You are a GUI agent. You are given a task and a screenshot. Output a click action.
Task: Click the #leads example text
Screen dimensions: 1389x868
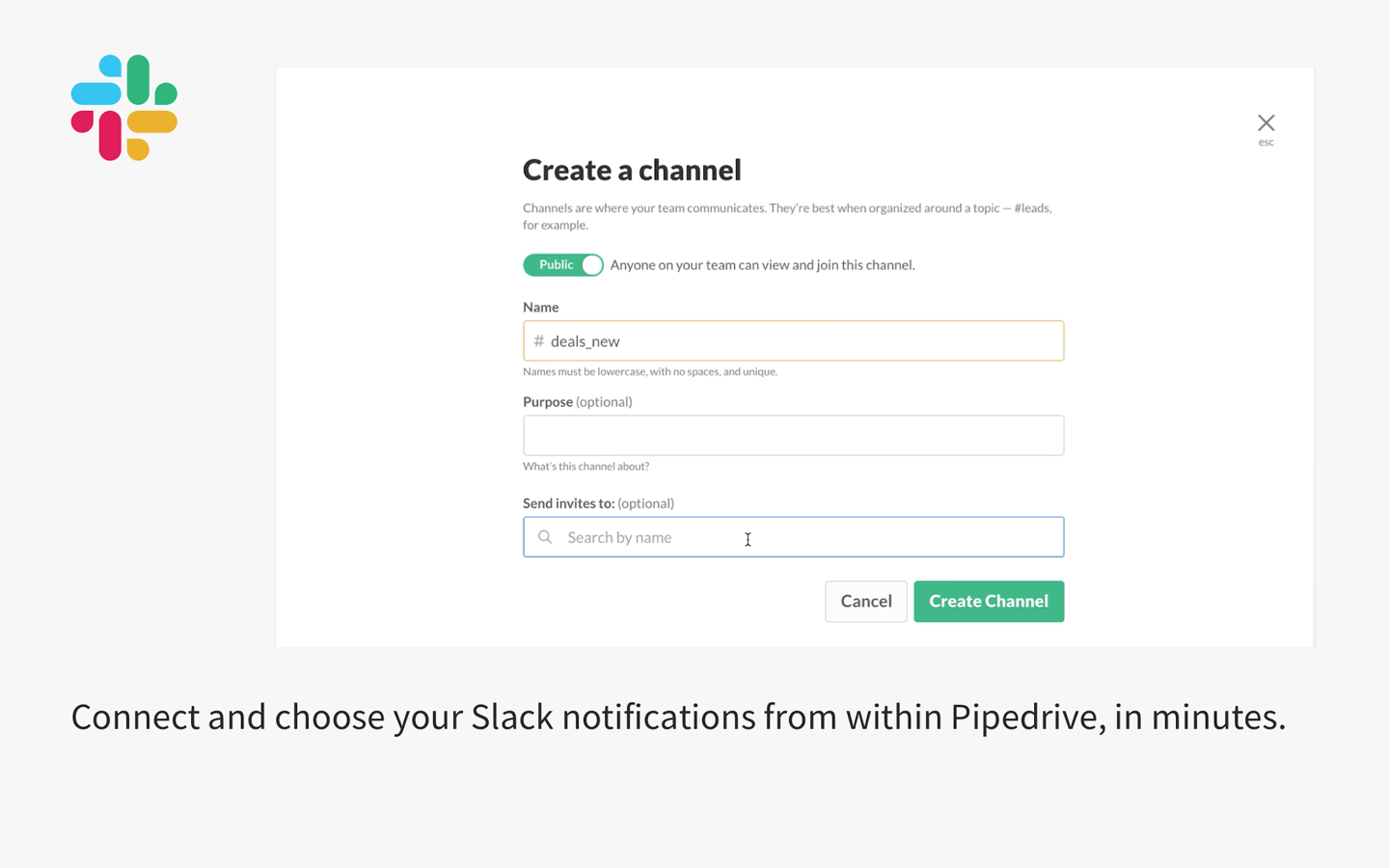tap(1034, 207)
